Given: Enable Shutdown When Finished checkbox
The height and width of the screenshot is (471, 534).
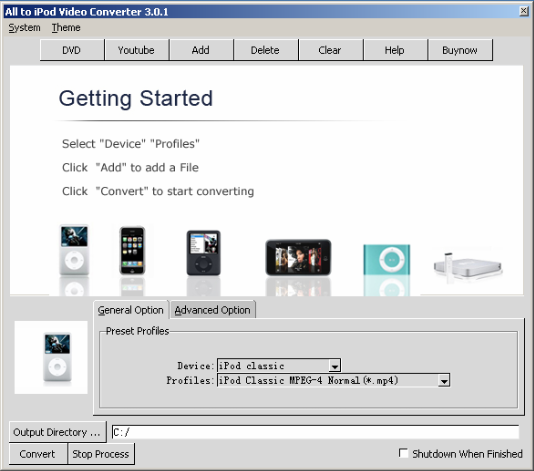Looking at the screenshot, I should pos(403,453).
